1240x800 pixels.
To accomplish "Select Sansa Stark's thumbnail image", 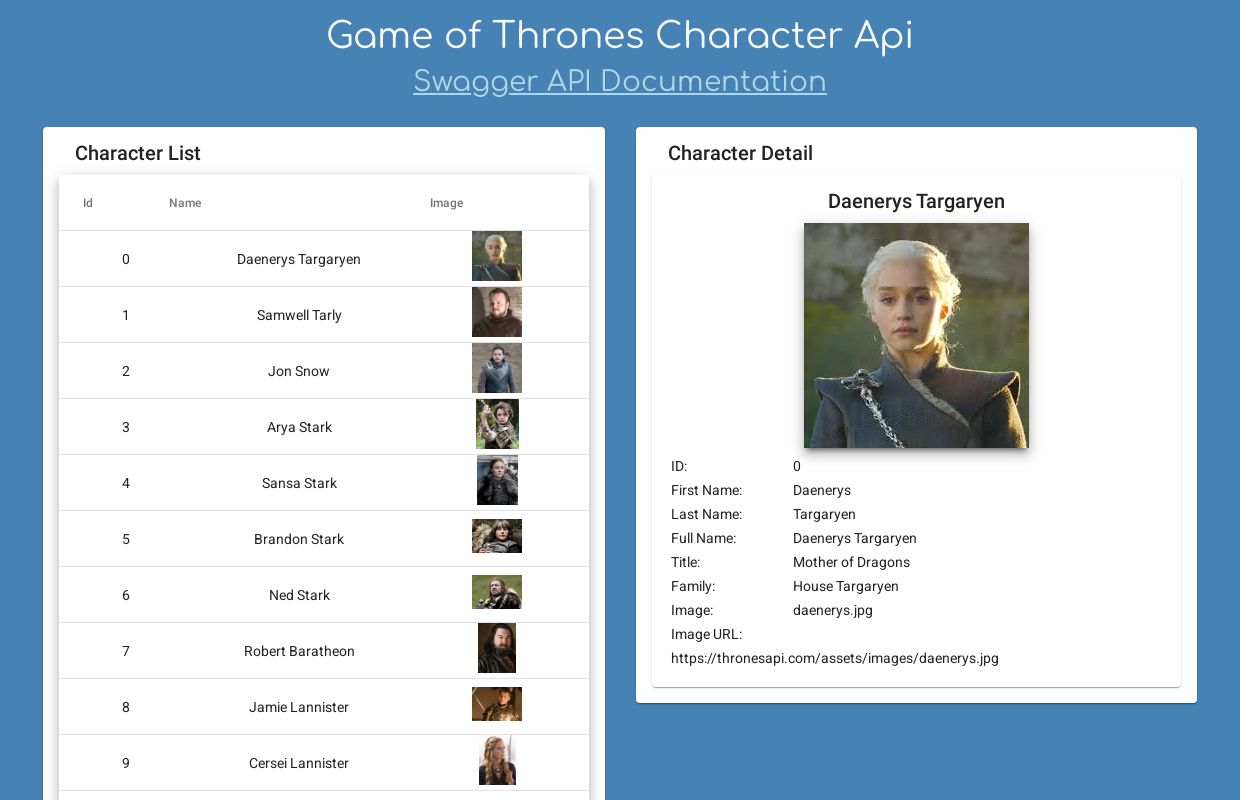I will pos(497,480).
